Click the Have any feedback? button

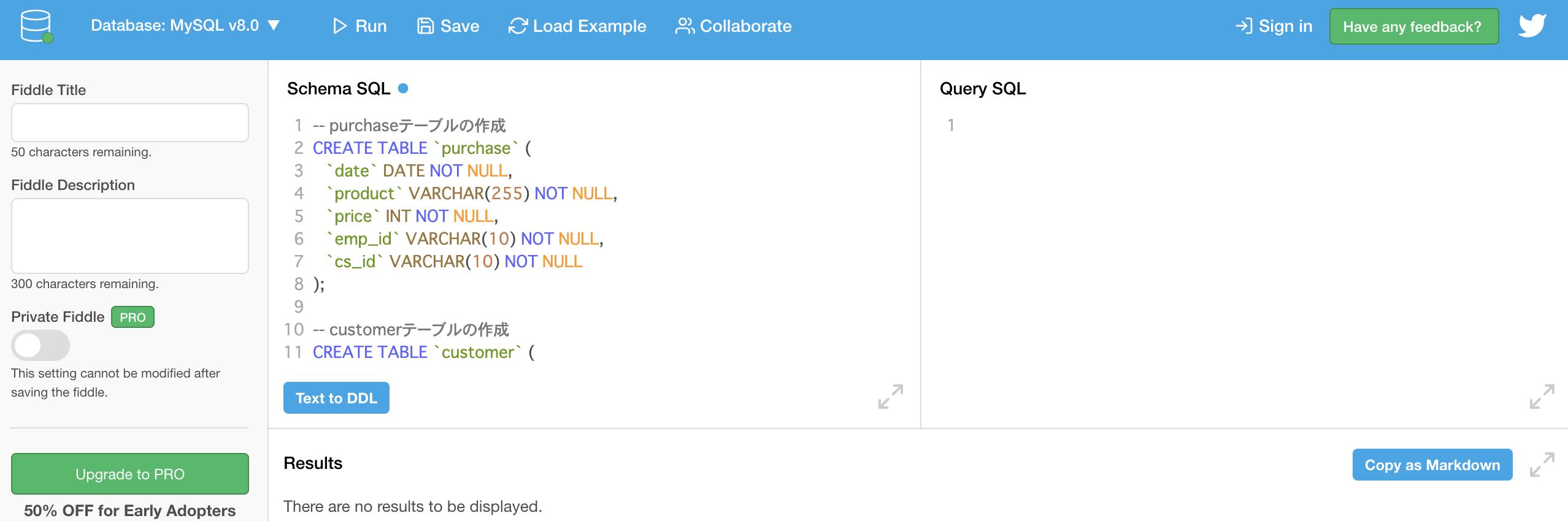[x=1413, y=26]
